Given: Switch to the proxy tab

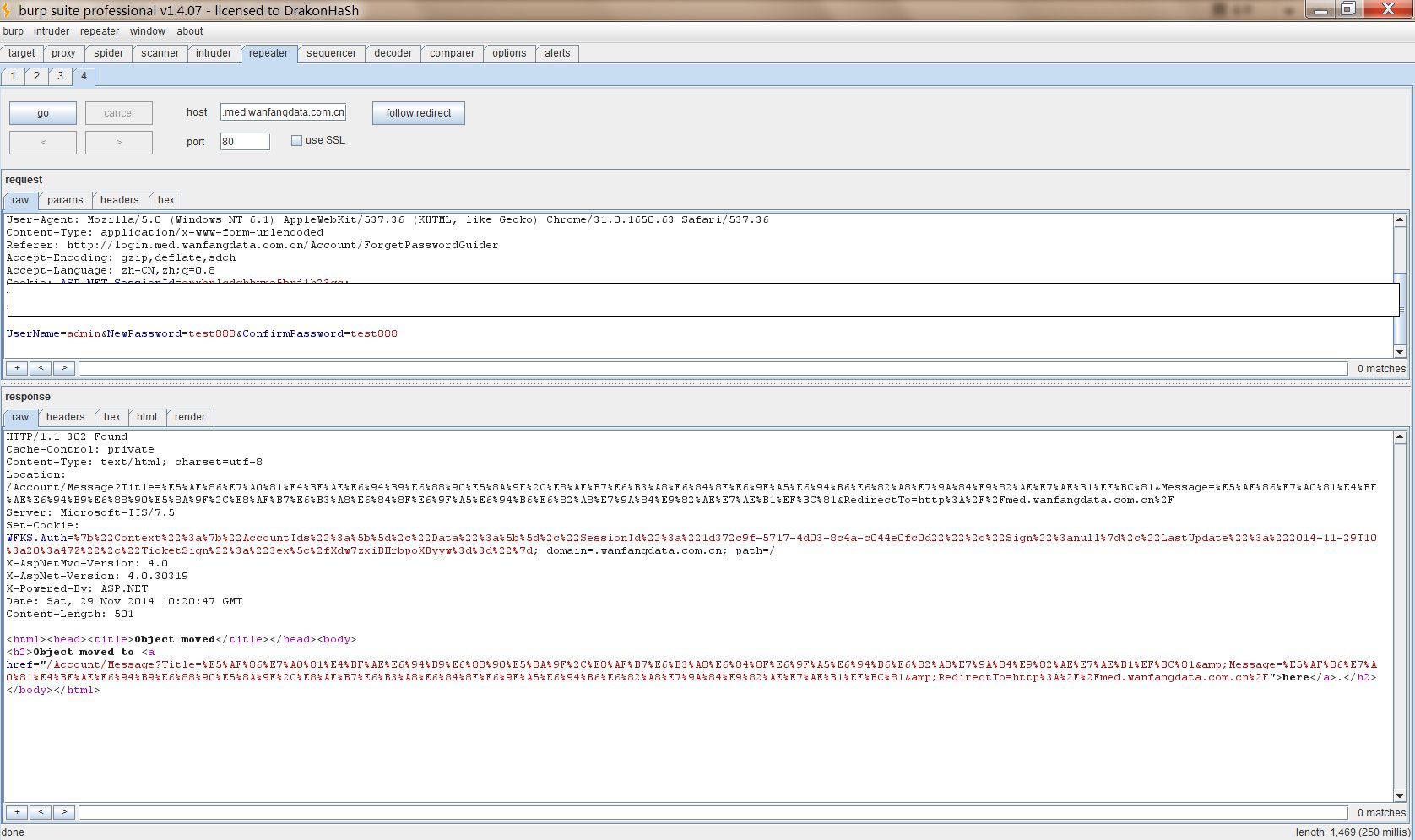Looking at the screenshot, I should point(63,53).
